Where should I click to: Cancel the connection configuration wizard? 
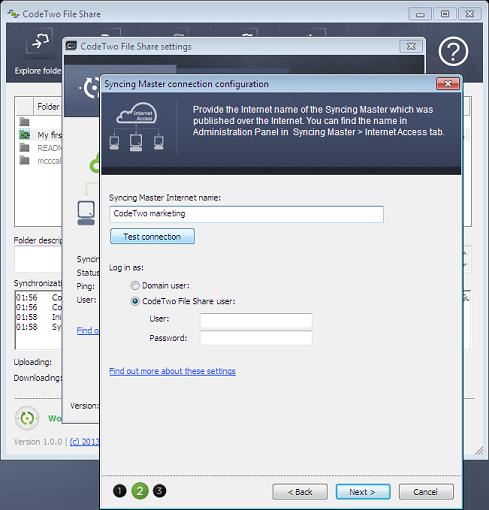pyautogui.click(x=426, y=492)
